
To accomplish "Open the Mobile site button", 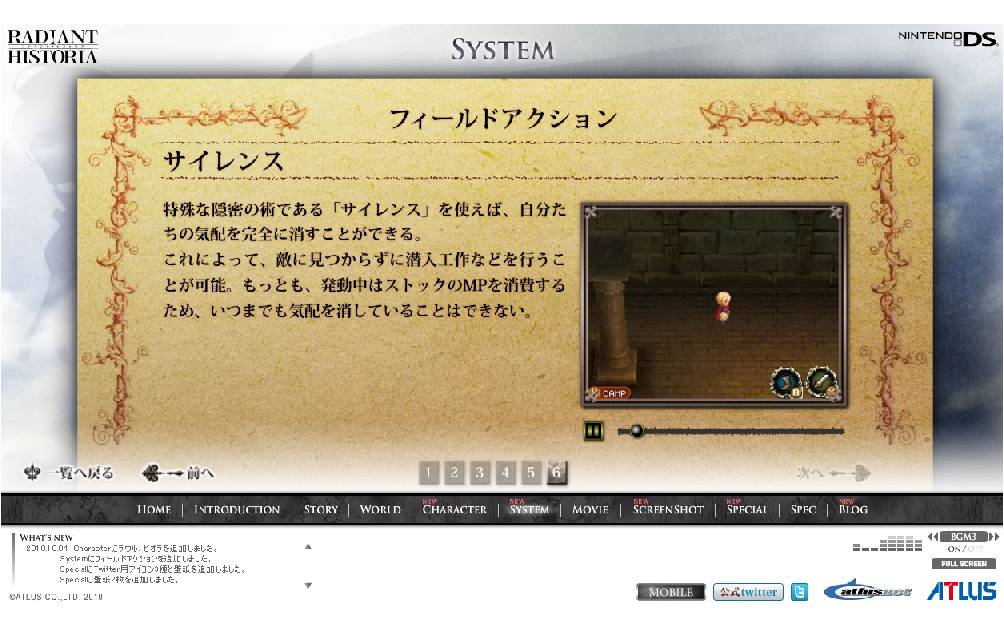I will [x=671, y=592].
